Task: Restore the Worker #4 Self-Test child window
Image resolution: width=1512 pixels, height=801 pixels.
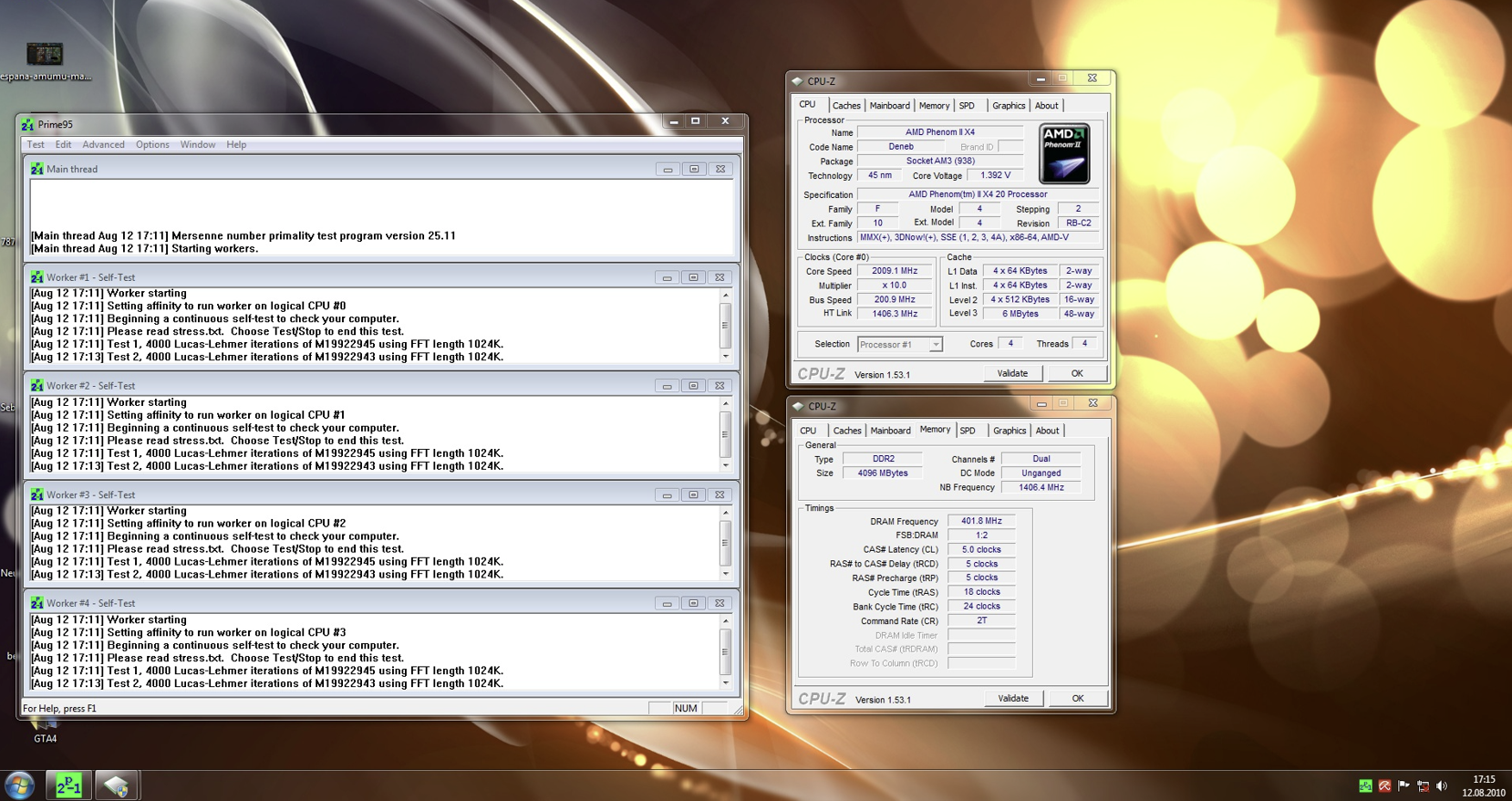Action: tap(693, 603)
